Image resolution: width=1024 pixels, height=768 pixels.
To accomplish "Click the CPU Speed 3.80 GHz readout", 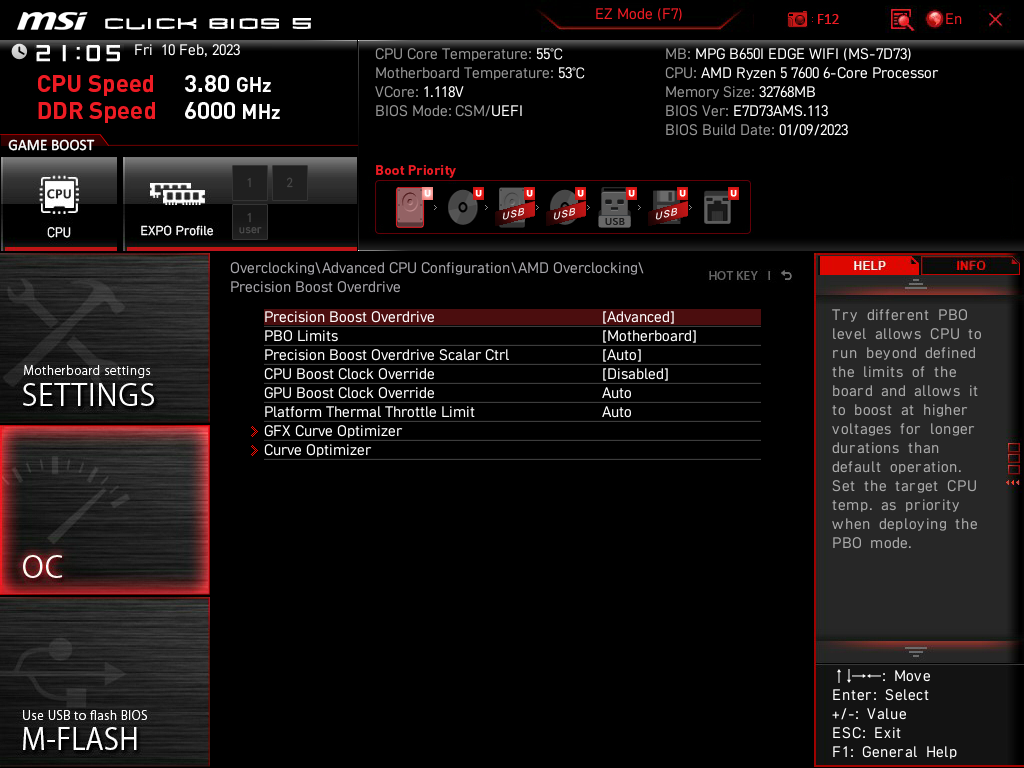I will pos(154,84).
